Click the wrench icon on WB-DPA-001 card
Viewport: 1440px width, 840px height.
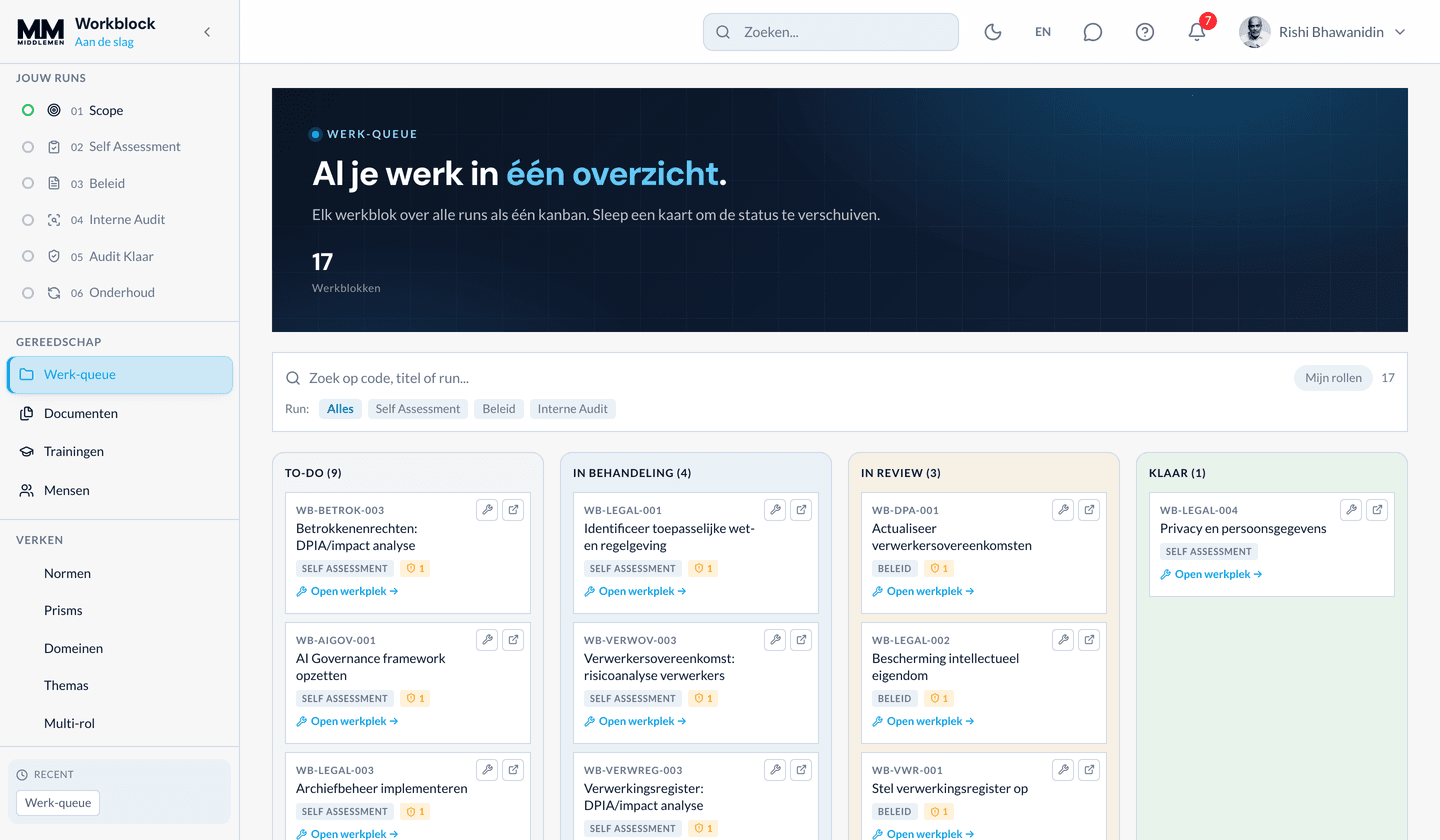click(x=1063, y=510)
